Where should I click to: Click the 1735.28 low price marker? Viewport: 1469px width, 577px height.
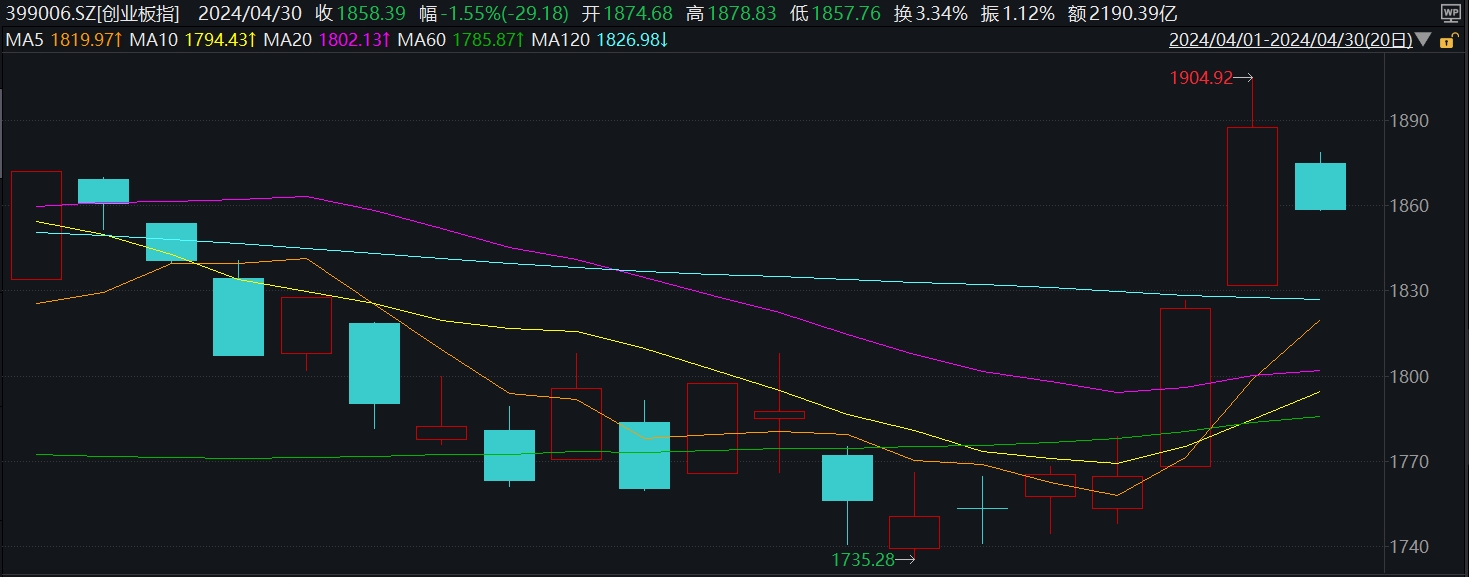(862, 560)
